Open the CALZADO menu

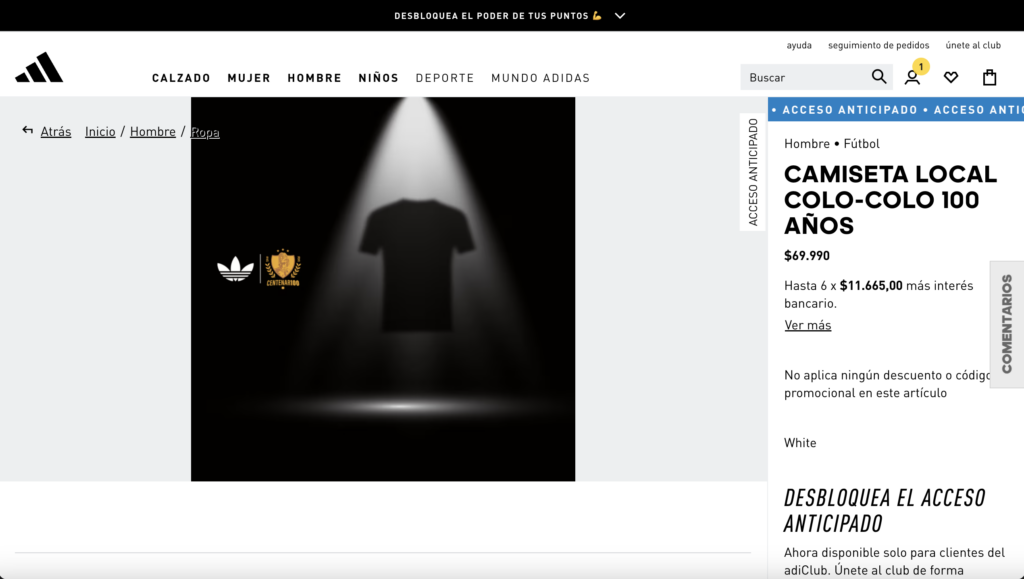(x=181, y=78)
